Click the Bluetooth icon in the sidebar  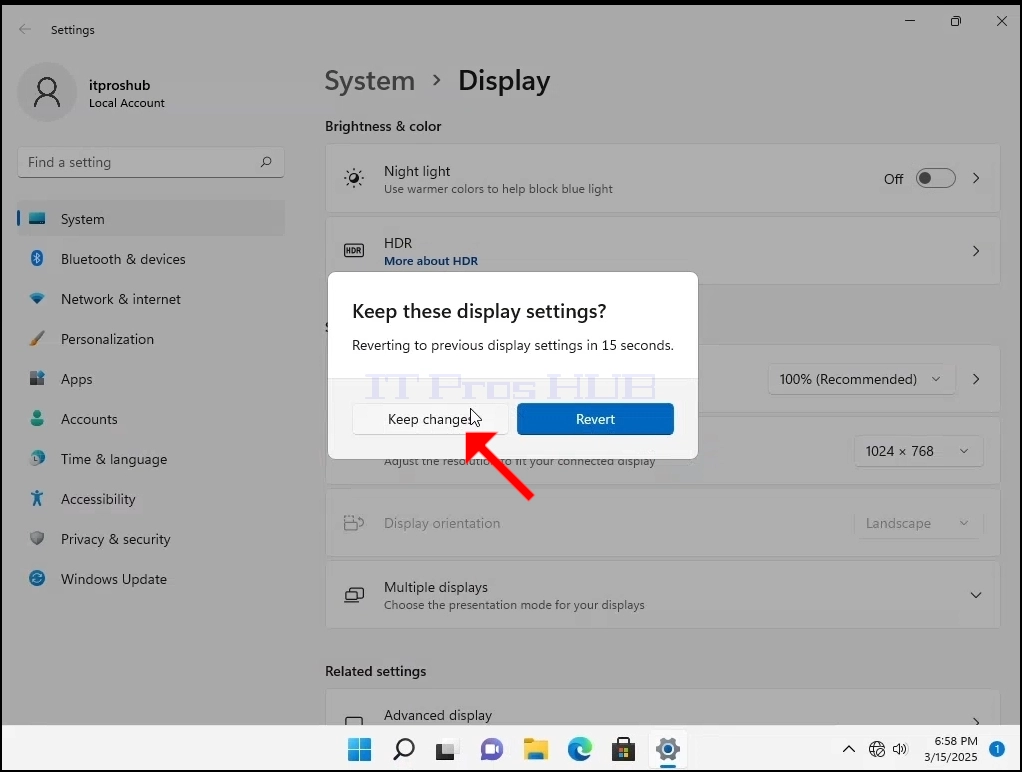coord(37,258)
